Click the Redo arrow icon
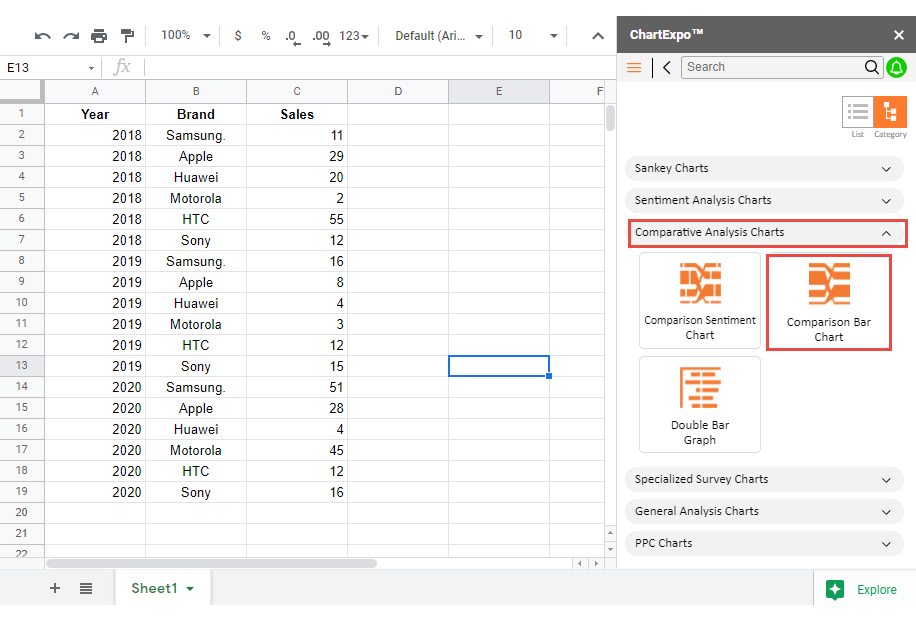 click(x=71, y=36)
